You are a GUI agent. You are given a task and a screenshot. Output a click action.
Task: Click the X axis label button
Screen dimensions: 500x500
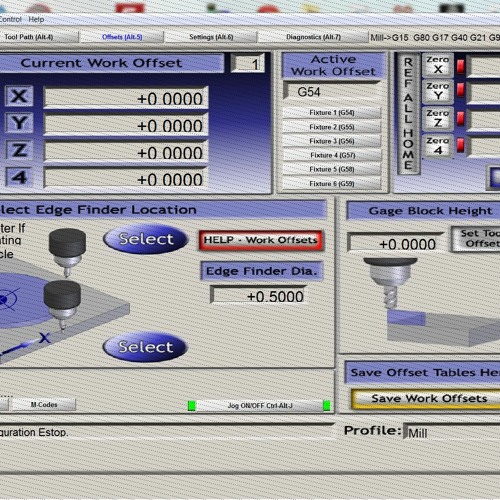[19, 96]
